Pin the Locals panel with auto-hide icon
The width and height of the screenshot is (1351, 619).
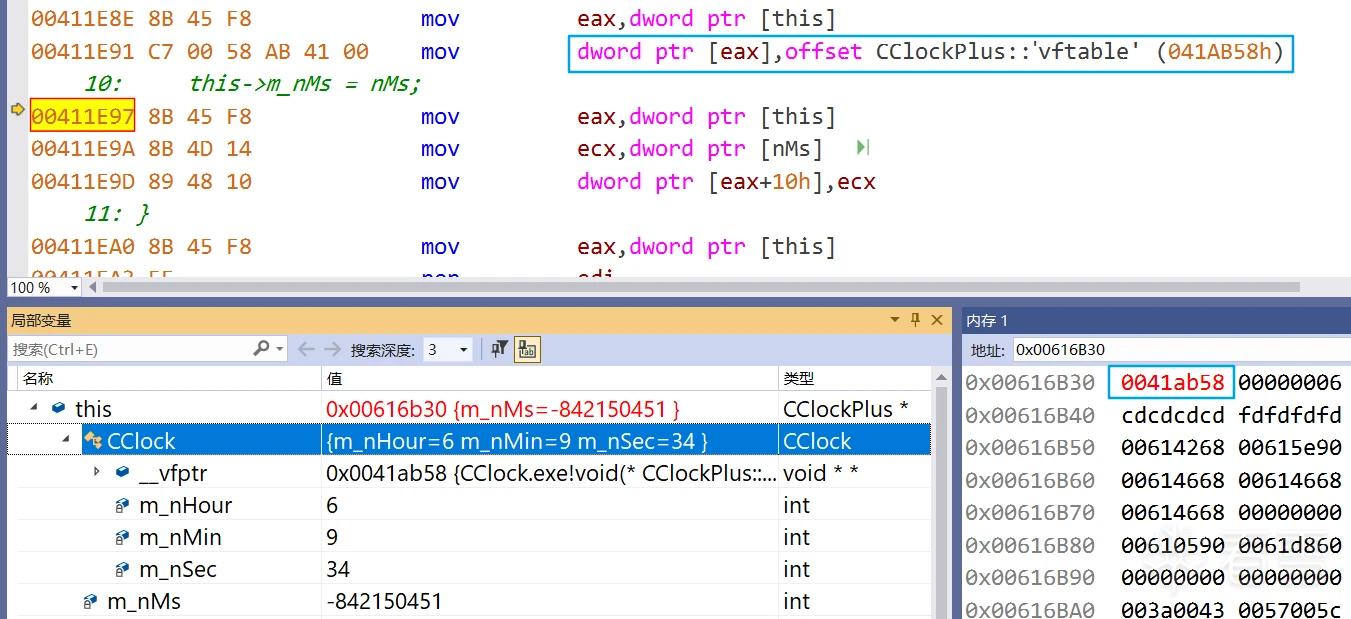[x=915, y=320]
